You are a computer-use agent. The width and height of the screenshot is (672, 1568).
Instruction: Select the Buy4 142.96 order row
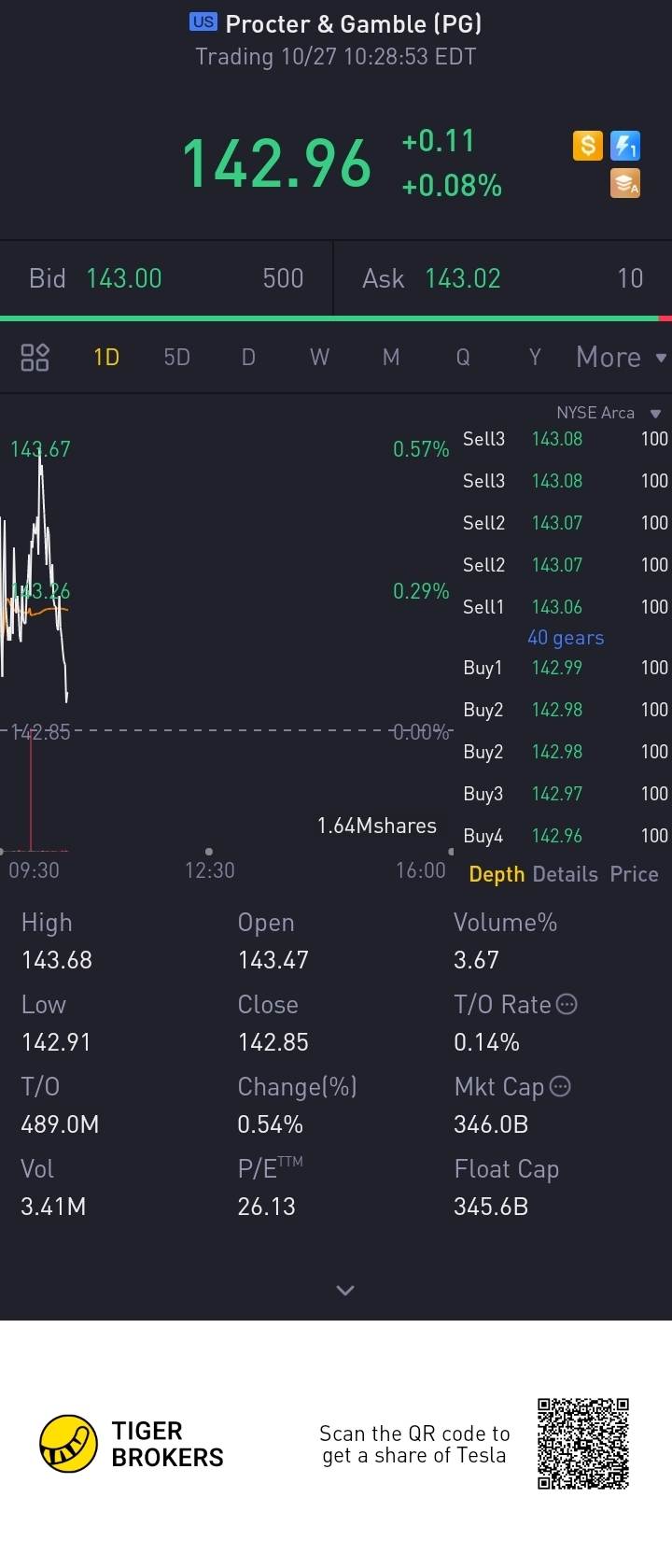coord(566,836)
